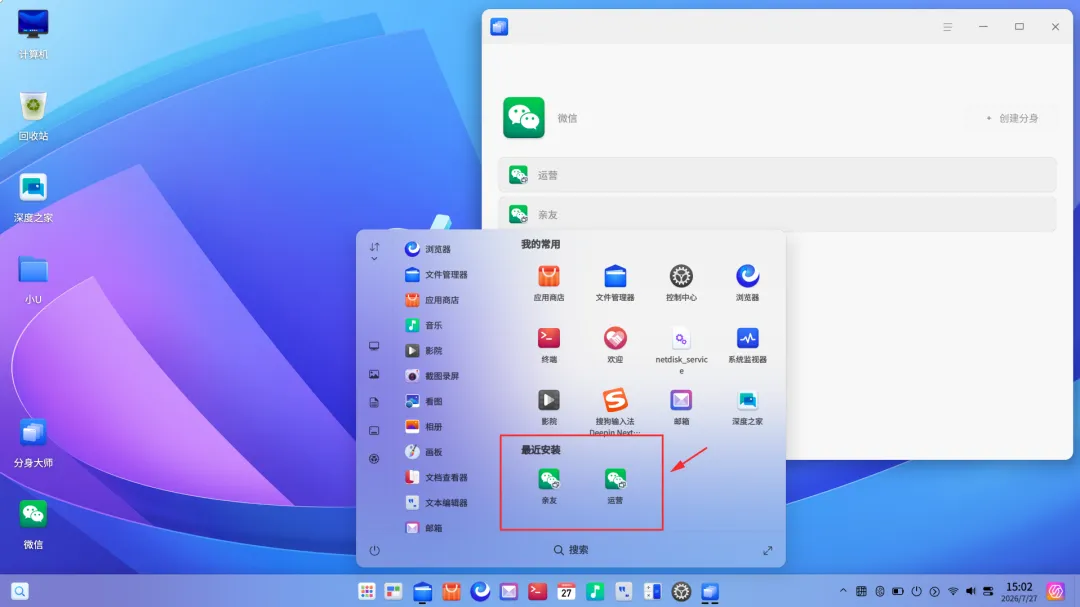Viewport: 1080px width, 607px height.
Task: Click the 截图录屏 entry in launcher list
Action: pos(433,375)
